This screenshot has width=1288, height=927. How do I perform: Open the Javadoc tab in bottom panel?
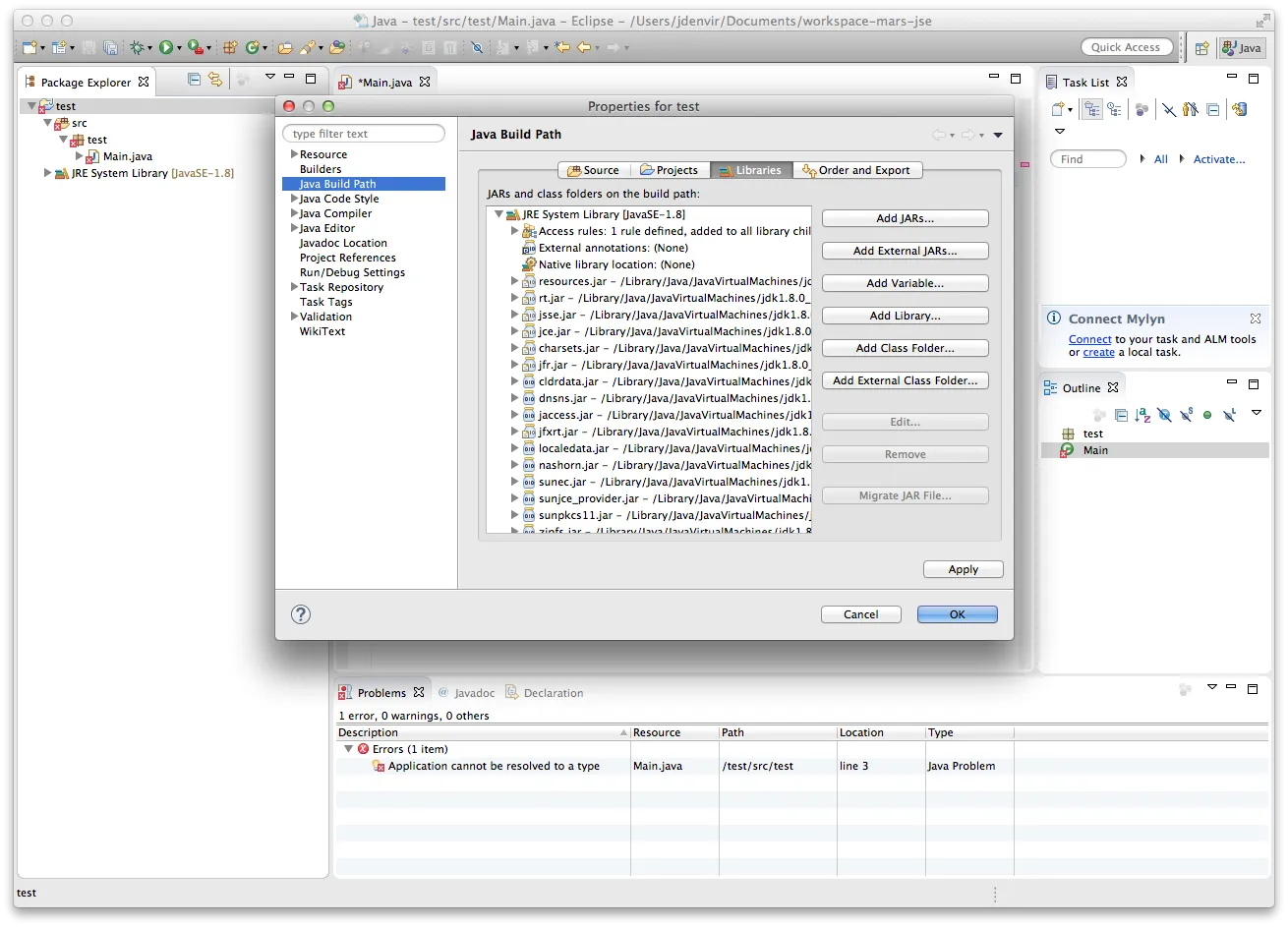tap(466, 693)
